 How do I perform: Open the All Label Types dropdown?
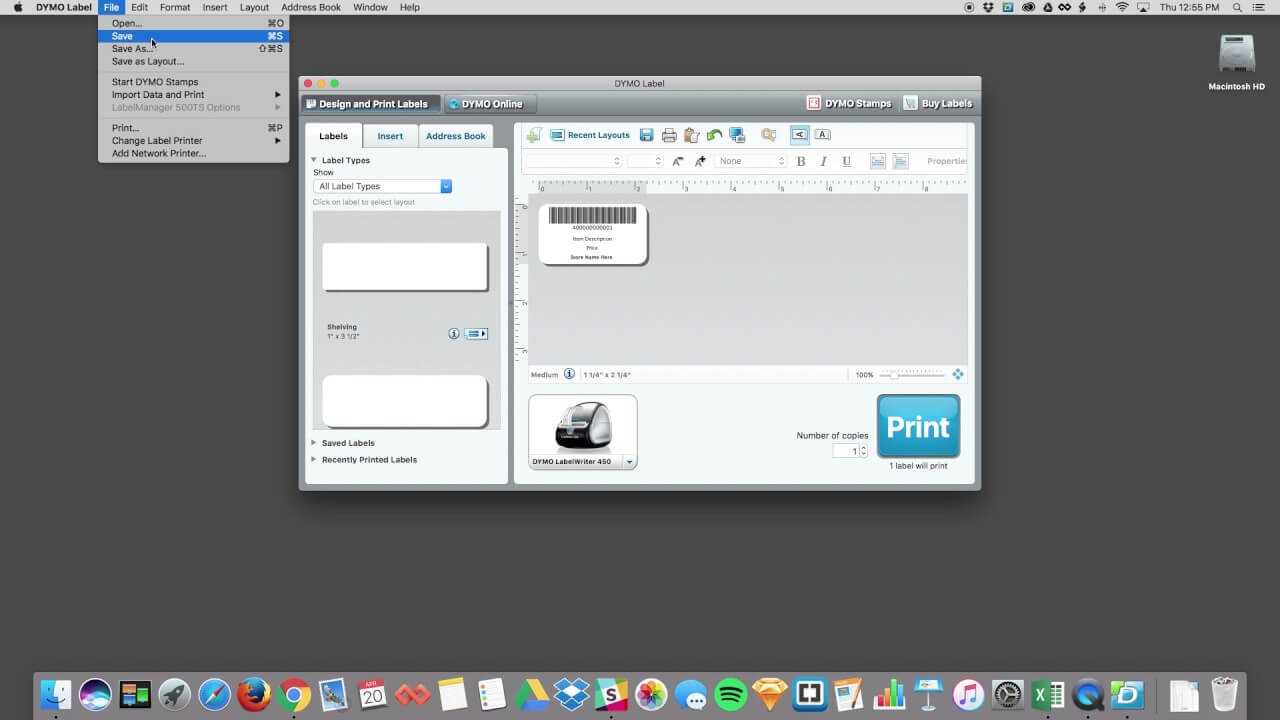click(x=382, y=186)
